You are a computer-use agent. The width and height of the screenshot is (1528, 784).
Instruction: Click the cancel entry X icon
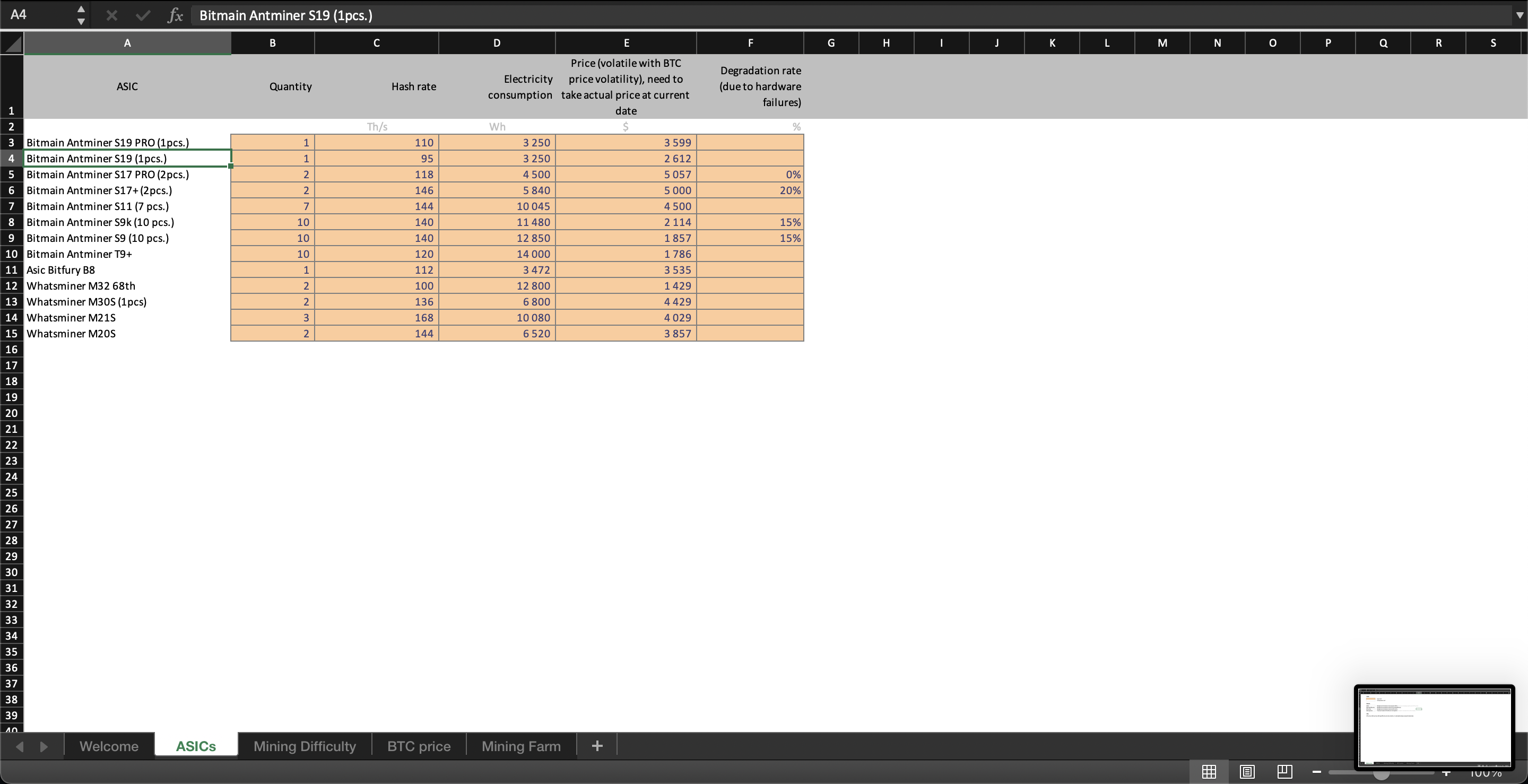click(x=111, y=15)
